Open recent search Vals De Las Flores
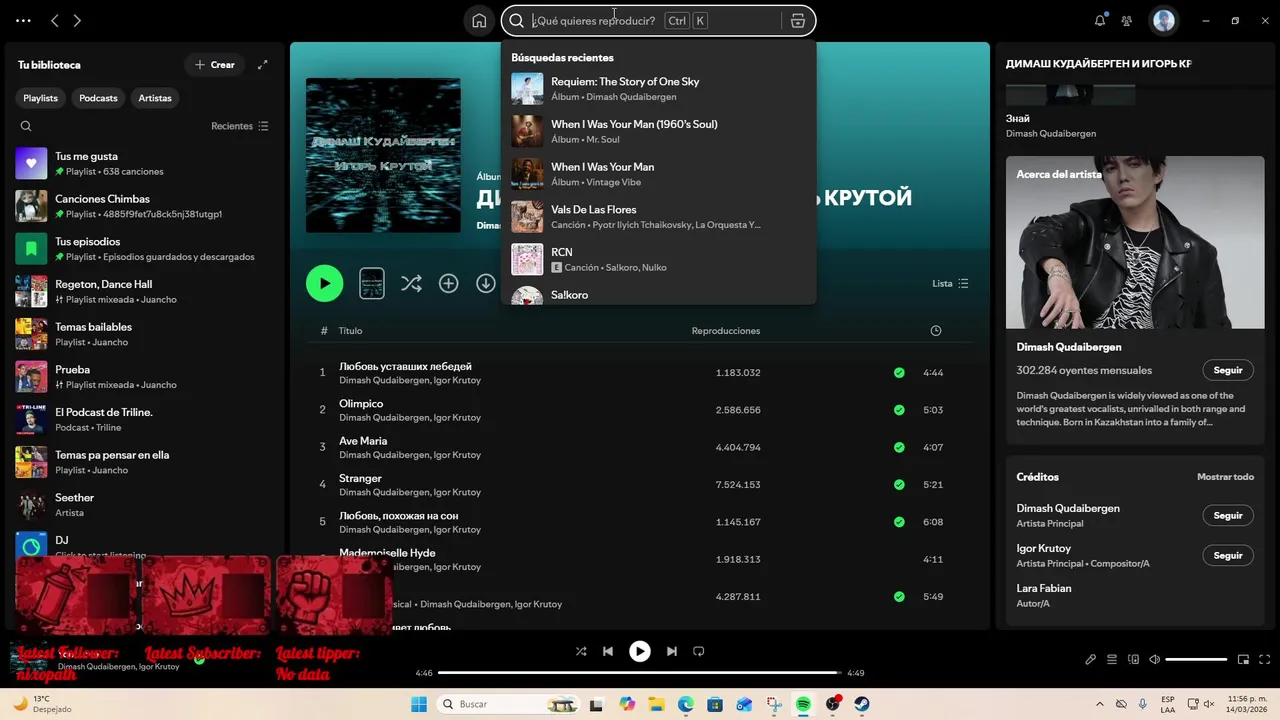The height and width of the screenshot is (720, 1280). point(658,216)
